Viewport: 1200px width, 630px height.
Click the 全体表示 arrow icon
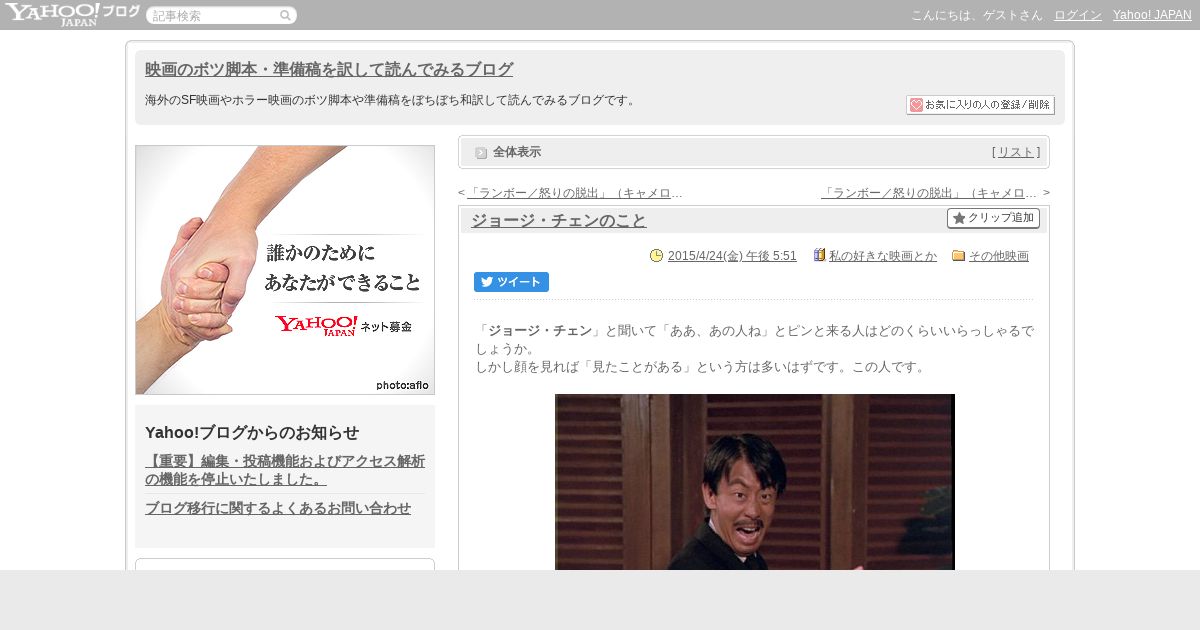[481, 152]
